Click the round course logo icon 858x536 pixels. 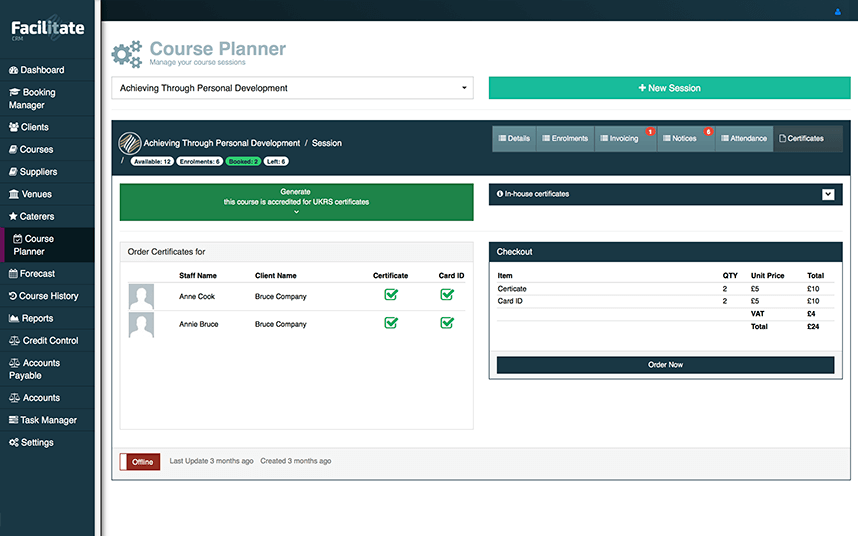[130, 143]
